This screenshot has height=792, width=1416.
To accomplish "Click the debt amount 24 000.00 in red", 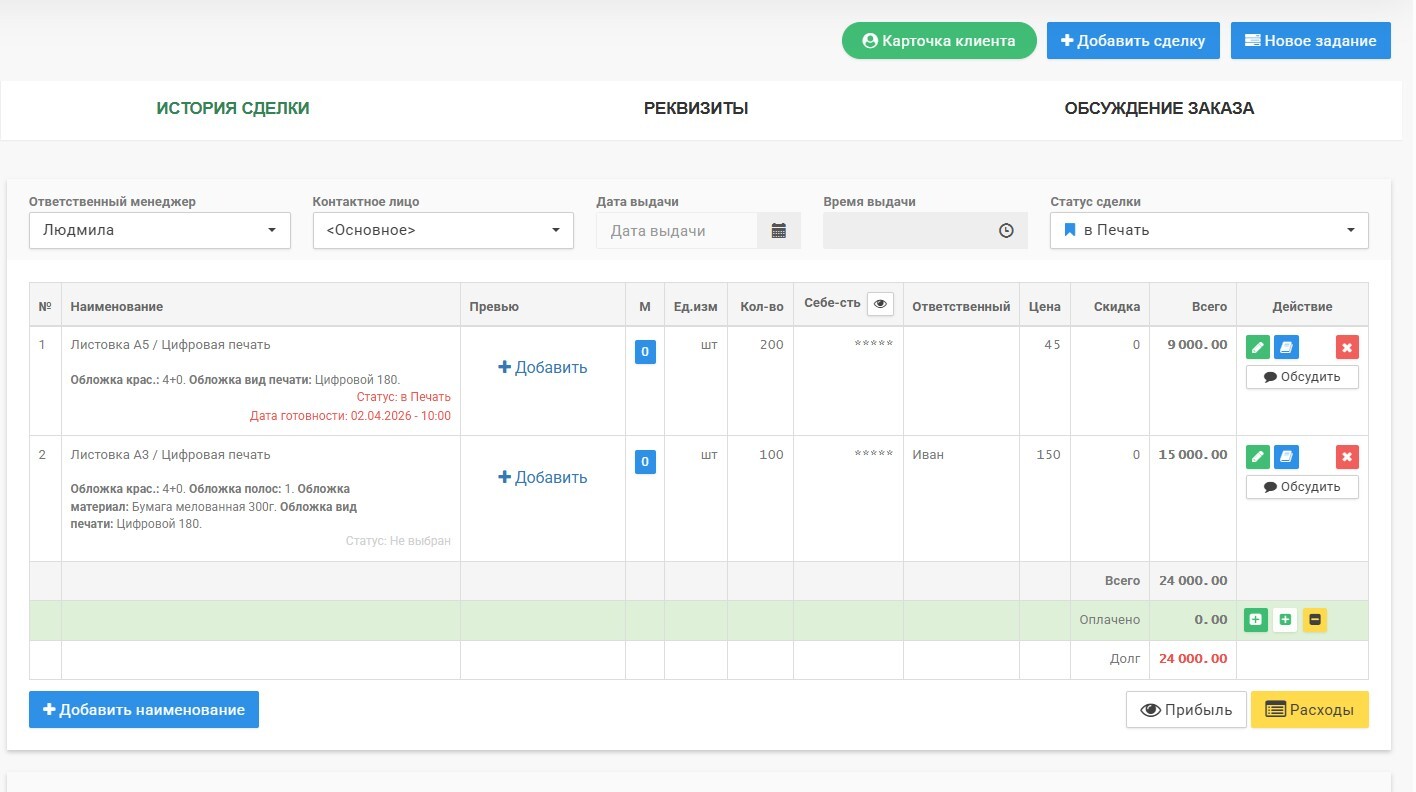I will [x=1195, y=659].
